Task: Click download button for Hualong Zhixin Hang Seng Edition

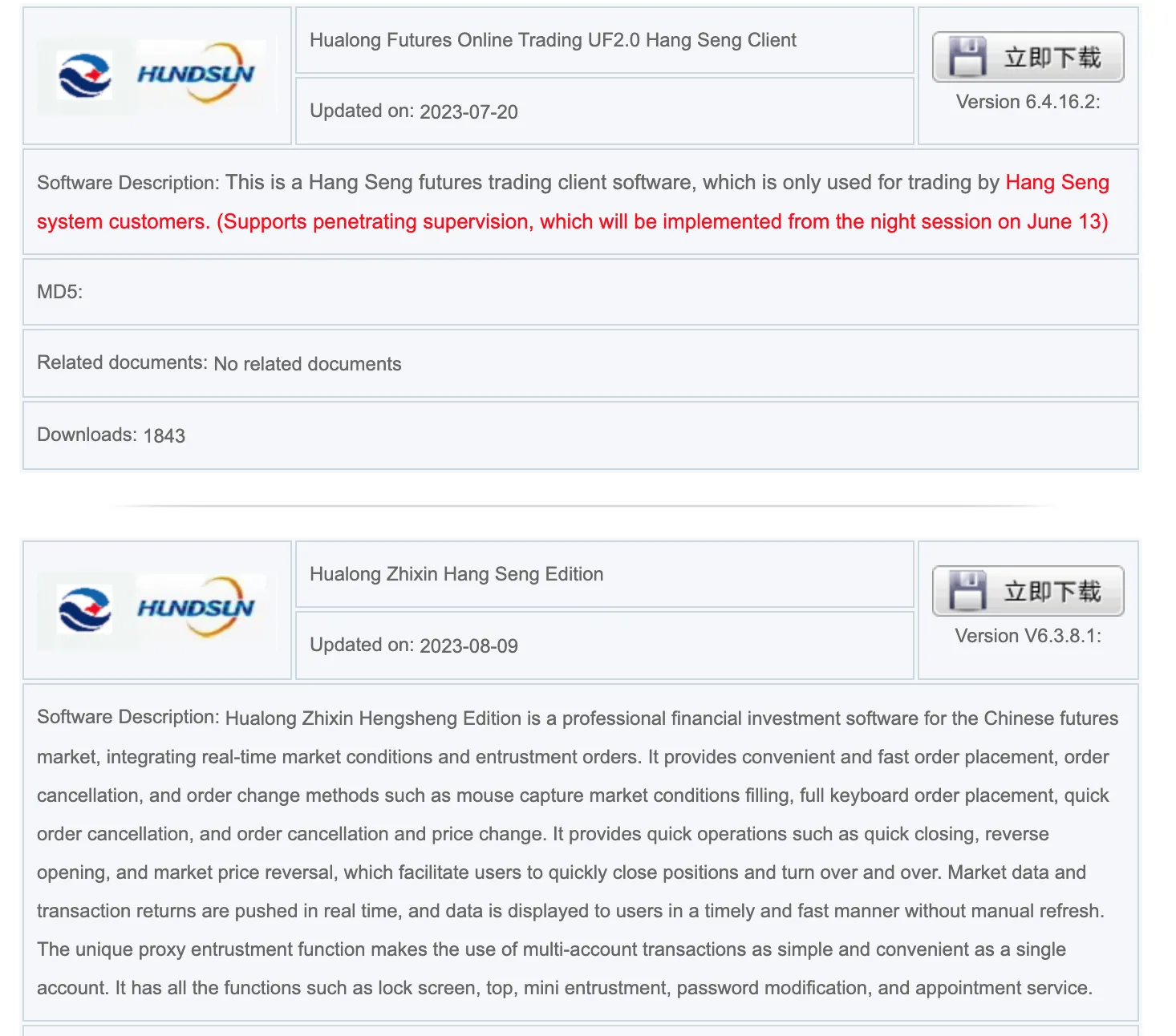Action: click(1028, 591)
